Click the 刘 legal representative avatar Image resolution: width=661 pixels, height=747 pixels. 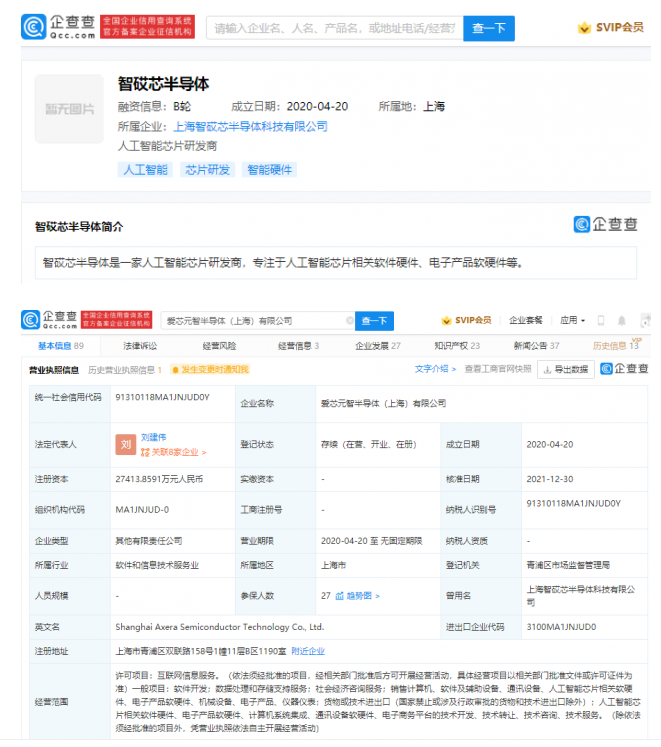[125, 444]
